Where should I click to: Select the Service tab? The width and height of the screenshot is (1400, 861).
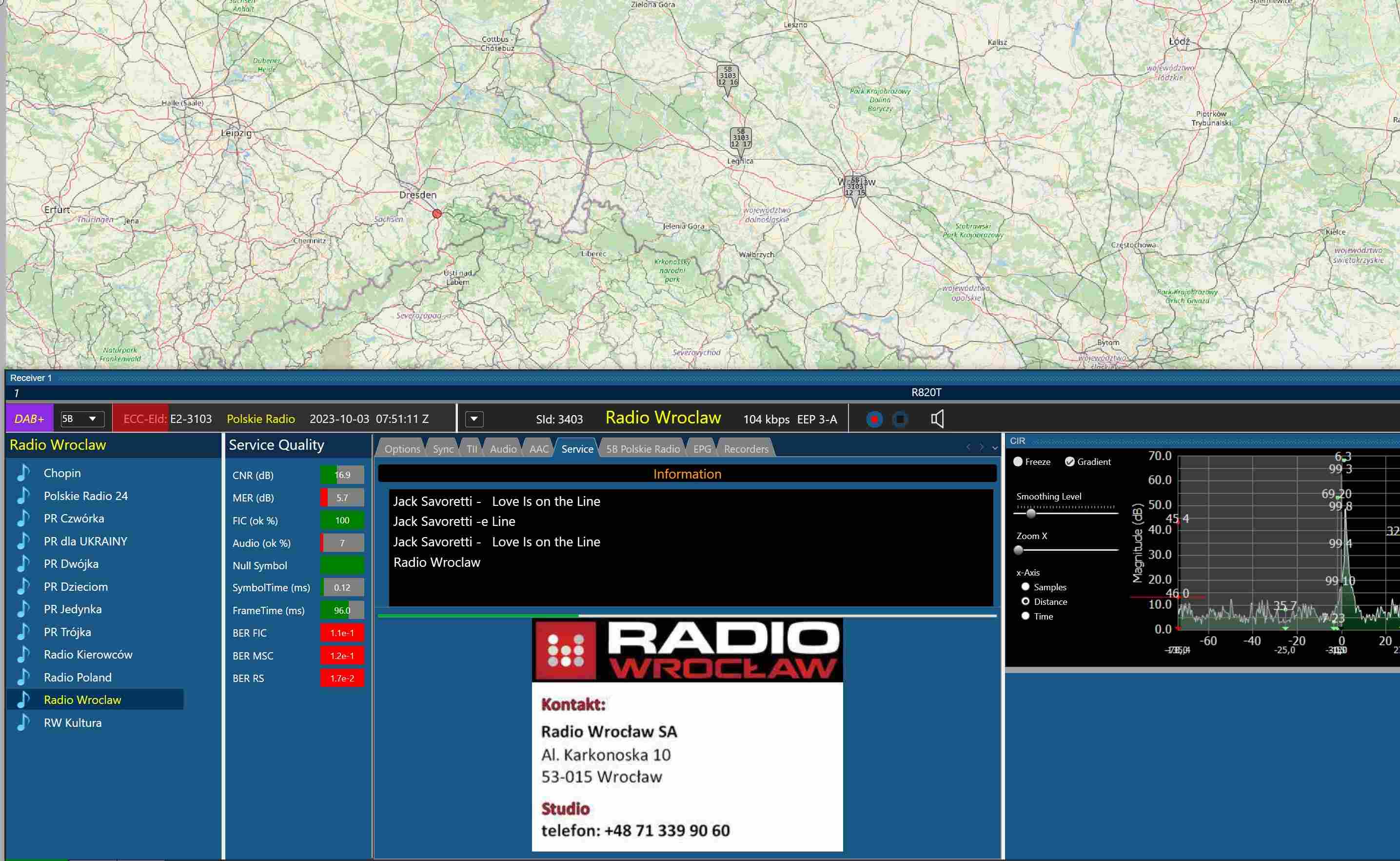[577, 449]
